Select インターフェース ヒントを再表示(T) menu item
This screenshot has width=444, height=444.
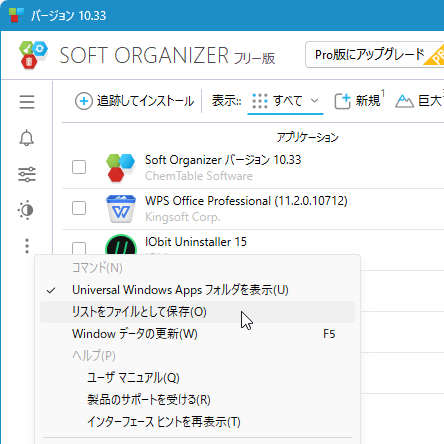click(197, 422)
